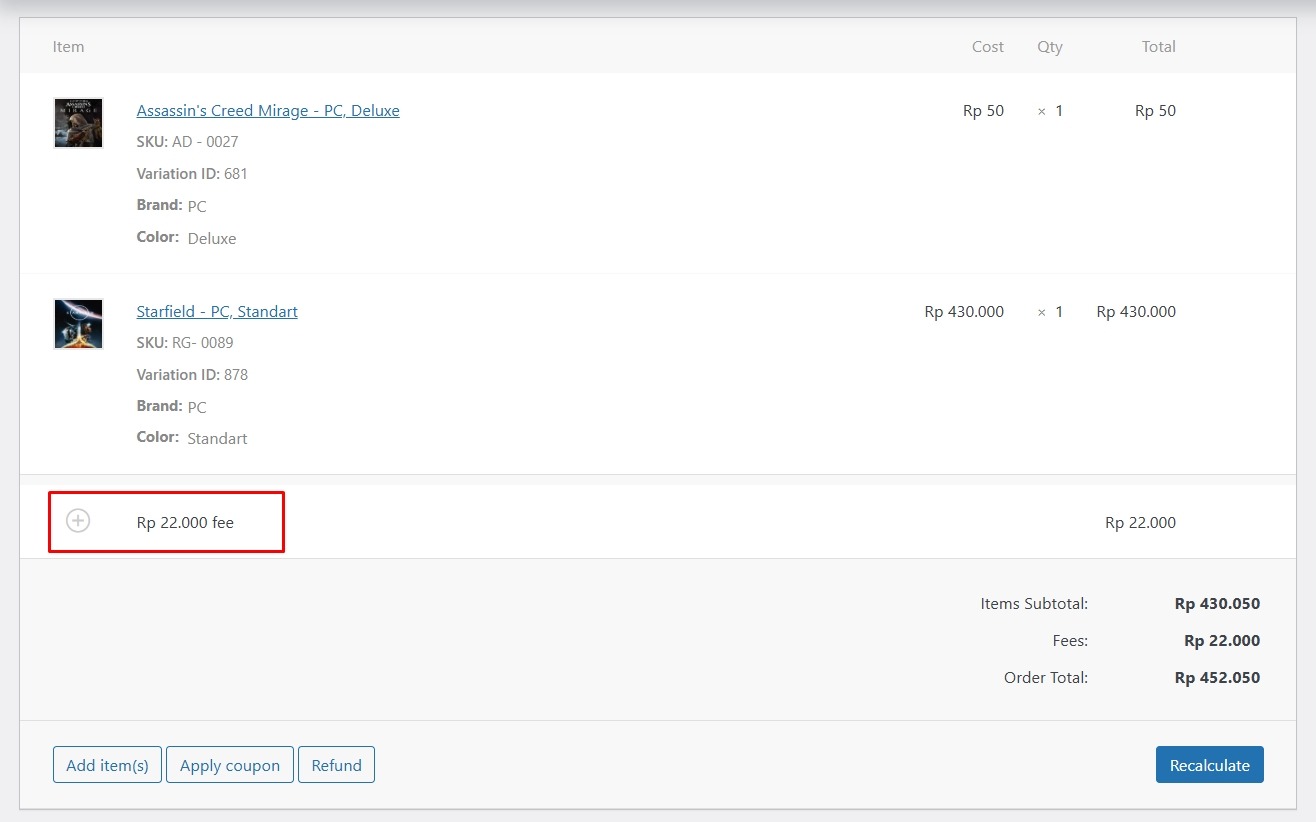Viewport: 1316px width, 822px height.
Task: Click Color value 'Standart'
Action: click(217, 439)
